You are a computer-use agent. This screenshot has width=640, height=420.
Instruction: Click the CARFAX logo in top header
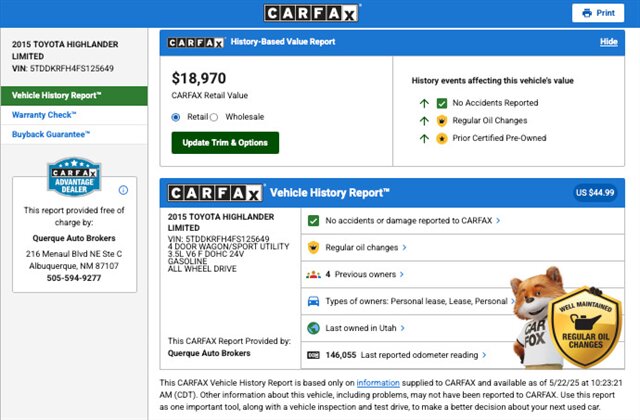[312, 13]
